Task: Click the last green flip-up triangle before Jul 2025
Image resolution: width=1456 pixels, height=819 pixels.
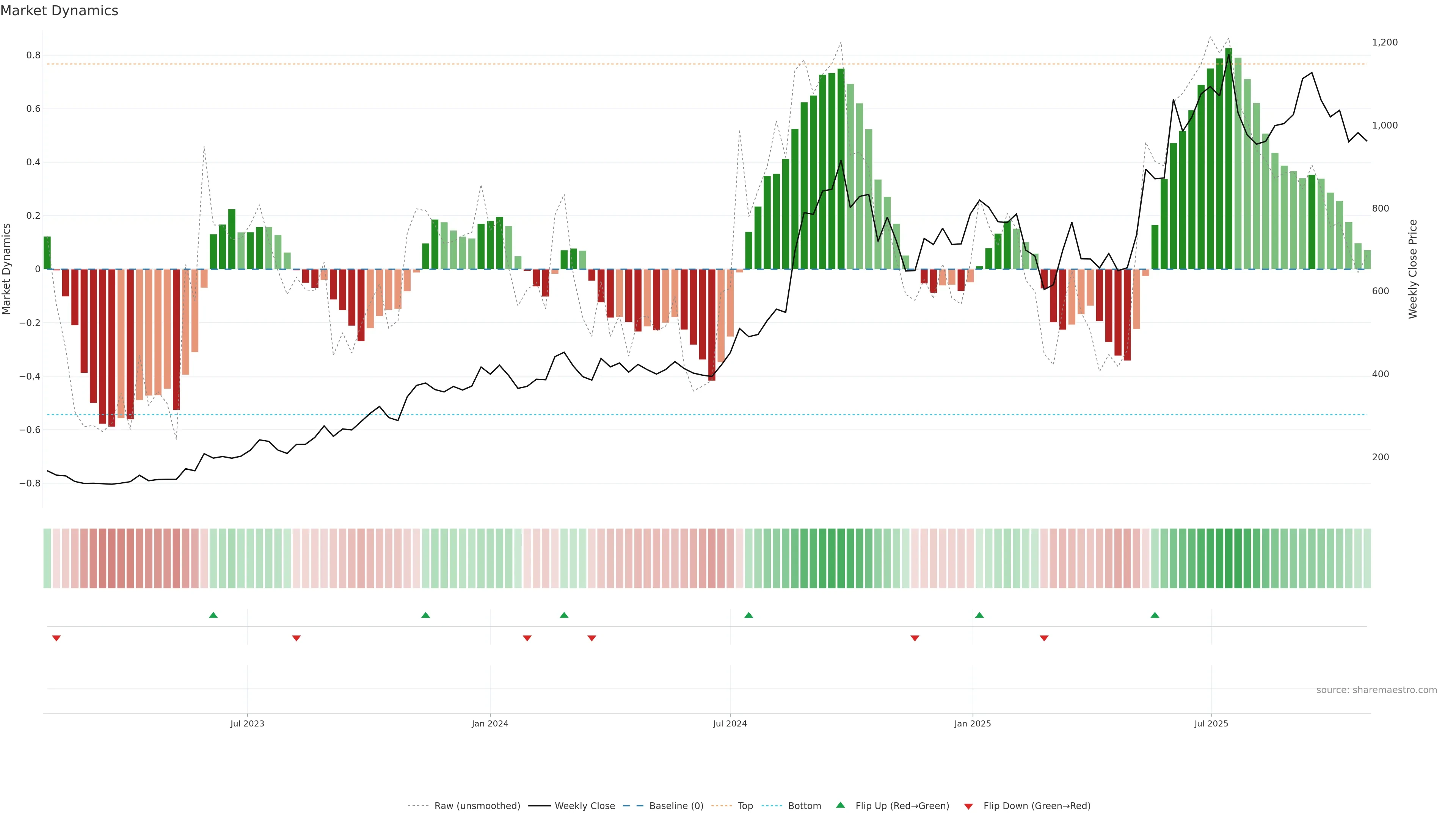Action: (1155, 615)
